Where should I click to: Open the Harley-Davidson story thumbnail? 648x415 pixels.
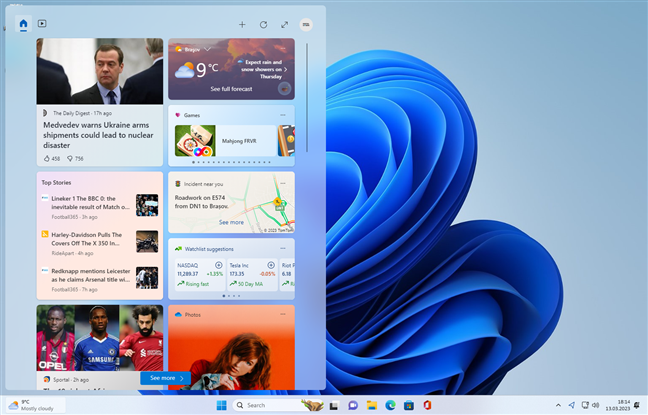147,241
